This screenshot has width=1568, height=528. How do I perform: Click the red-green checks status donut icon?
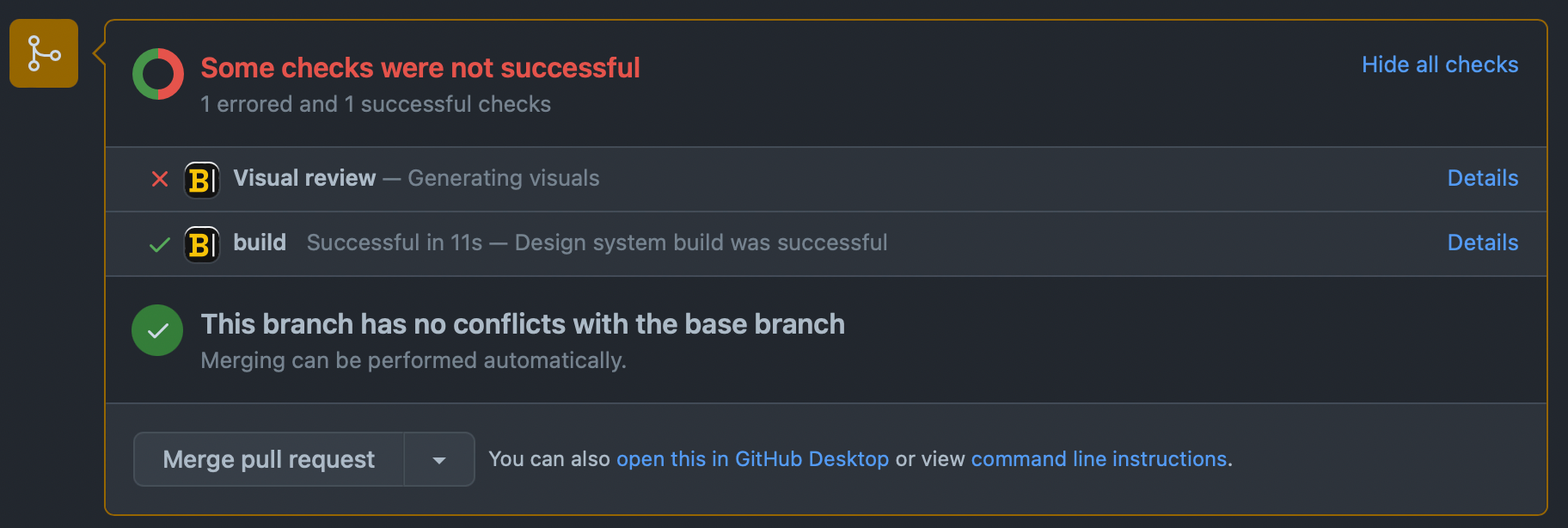[x=158, y=74]
